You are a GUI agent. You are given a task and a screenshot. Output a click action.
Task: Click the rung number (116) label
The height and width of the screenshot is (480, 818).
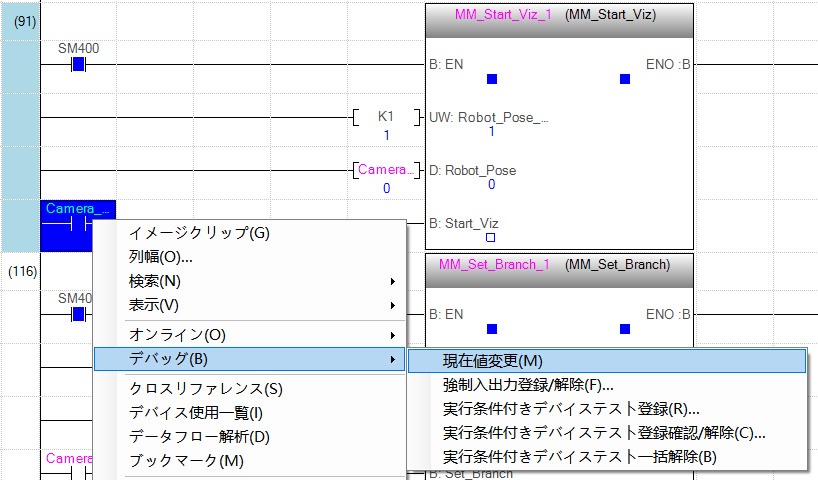tap(20, 271)
